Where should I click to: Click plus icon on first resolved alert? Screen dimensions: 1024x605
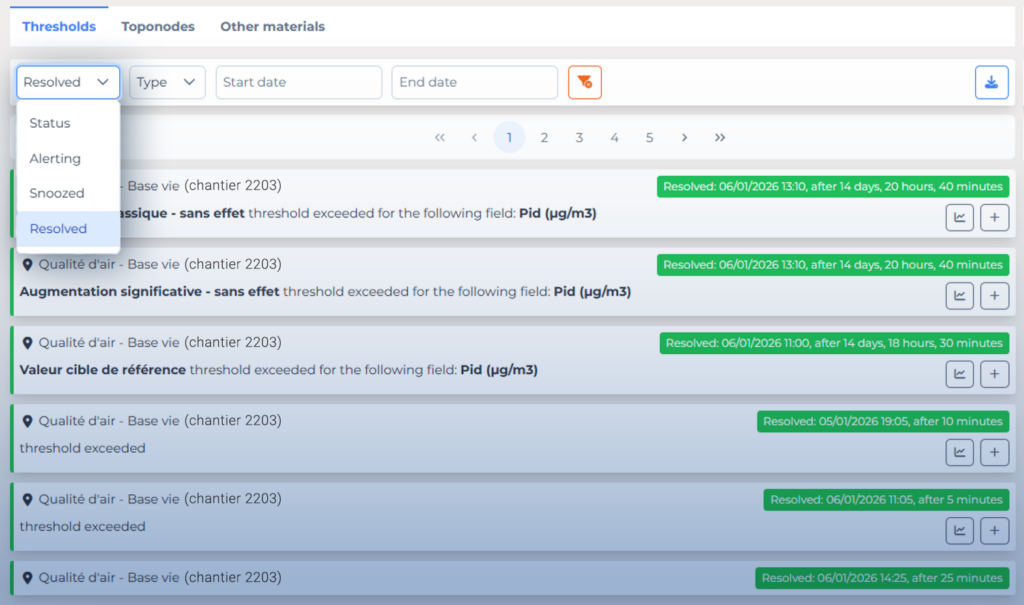click(994, 217)
